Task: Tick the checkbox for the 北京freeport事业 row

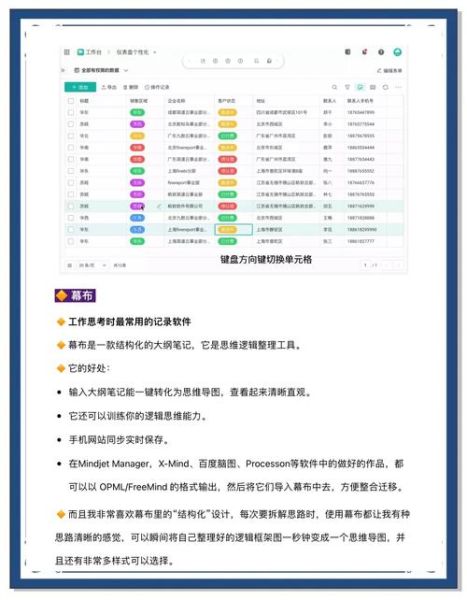Action: 71,147
